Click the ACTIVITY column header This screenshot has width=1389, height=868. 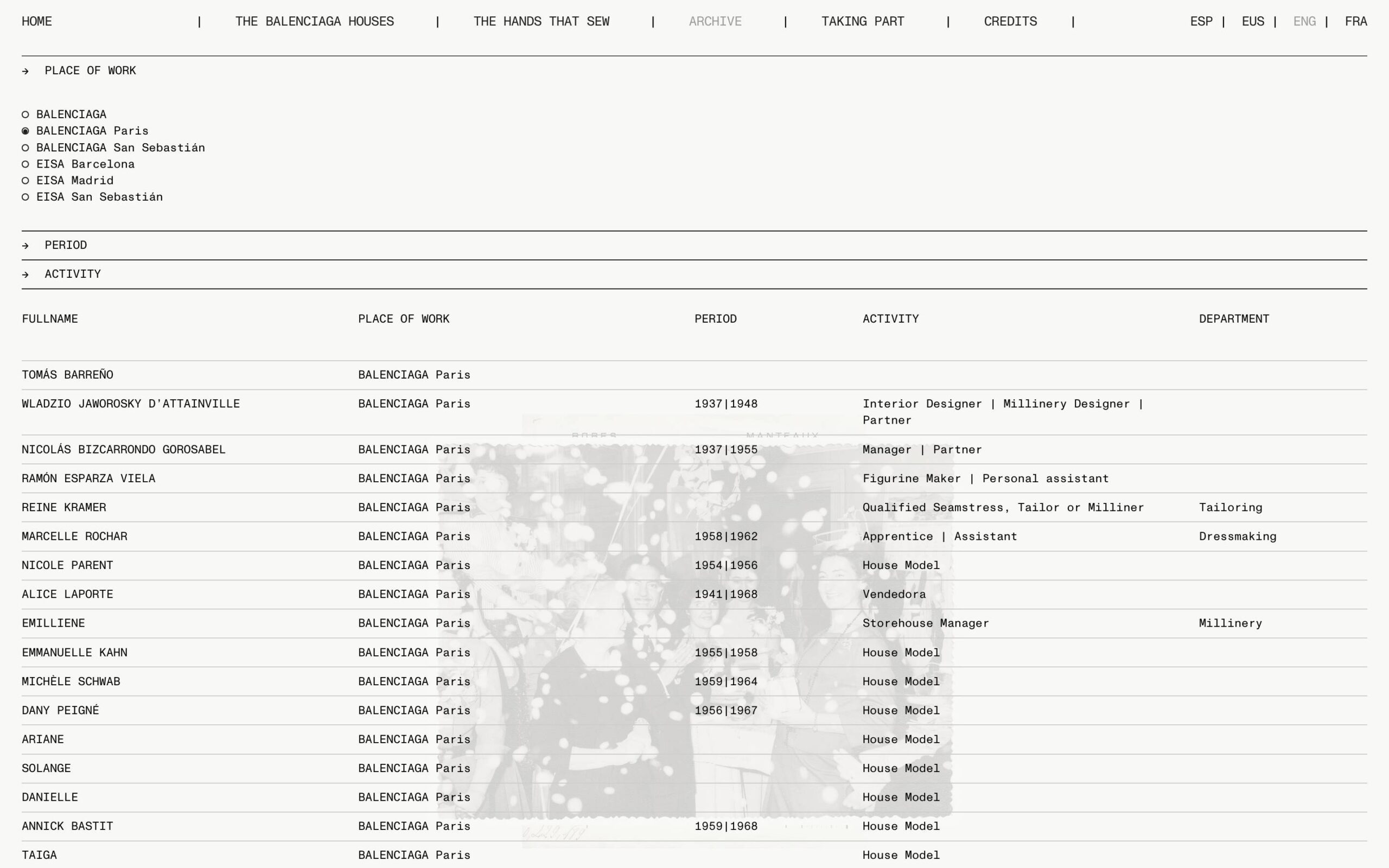coord(890,319)
